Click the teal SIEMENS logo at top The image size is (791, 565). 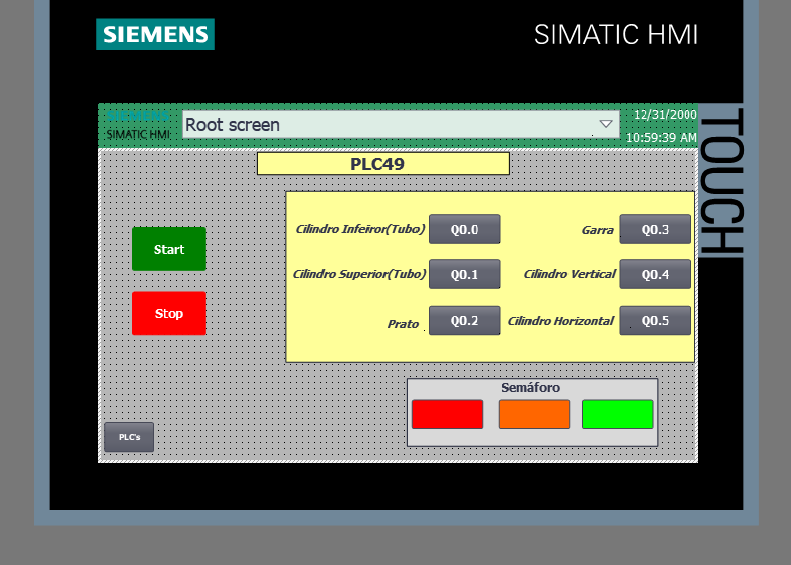coord(155,34)
